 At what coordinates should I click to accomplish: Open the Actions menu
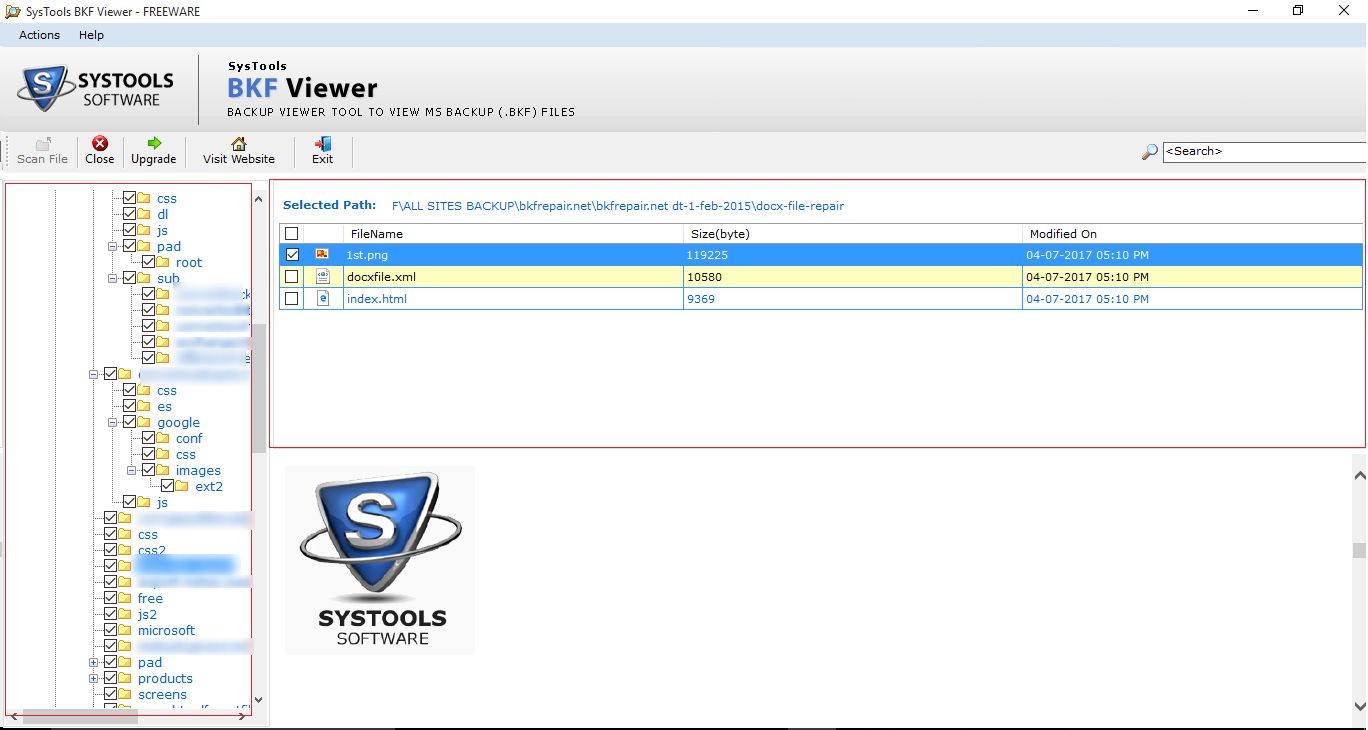pyautogui.click(x=38, y=35)
